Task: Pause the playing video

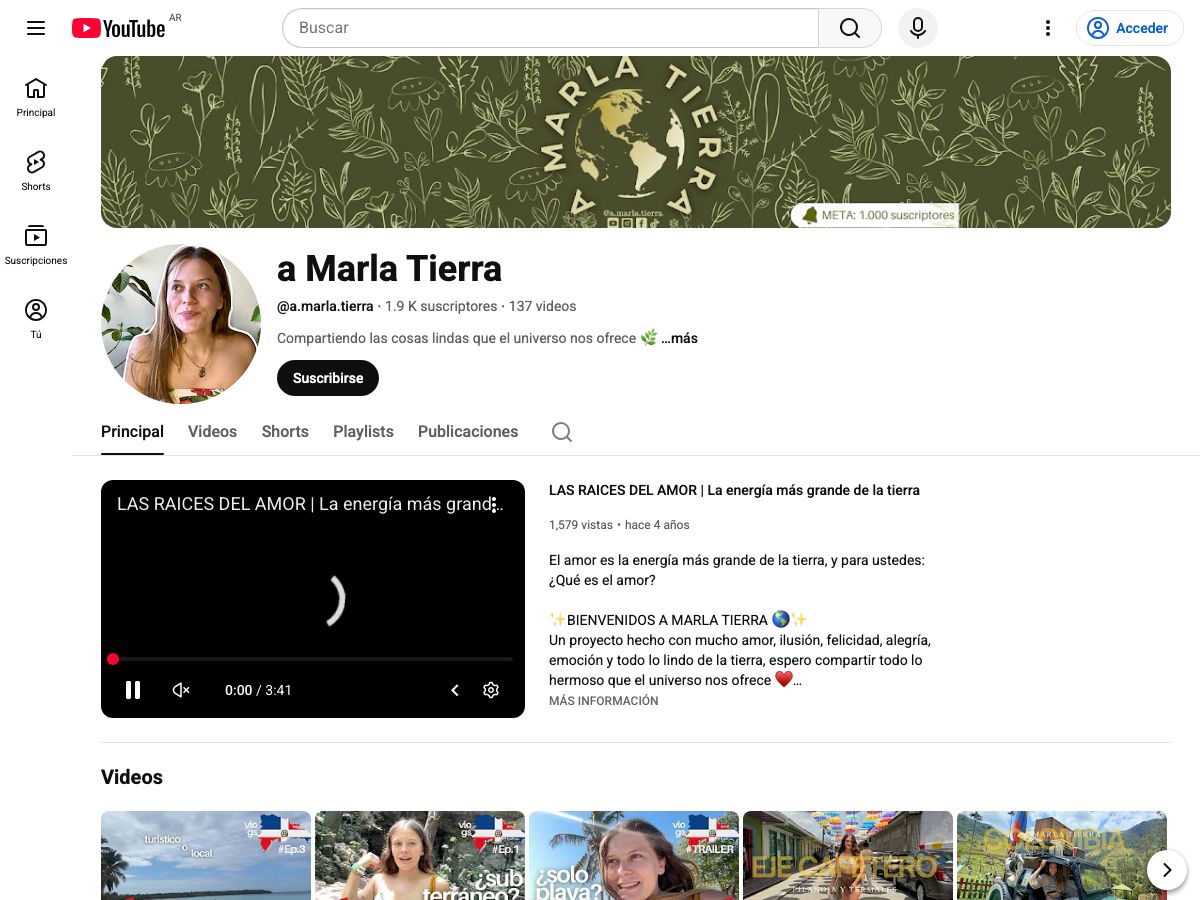Action: point(133,690)
